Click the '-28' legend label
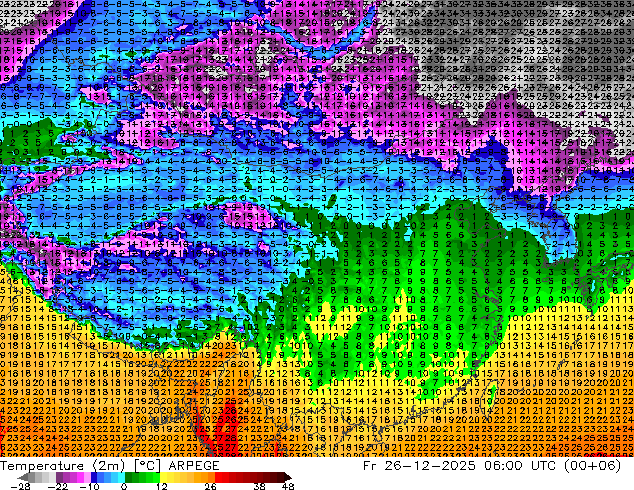634x490 pixels. (20, 486)
